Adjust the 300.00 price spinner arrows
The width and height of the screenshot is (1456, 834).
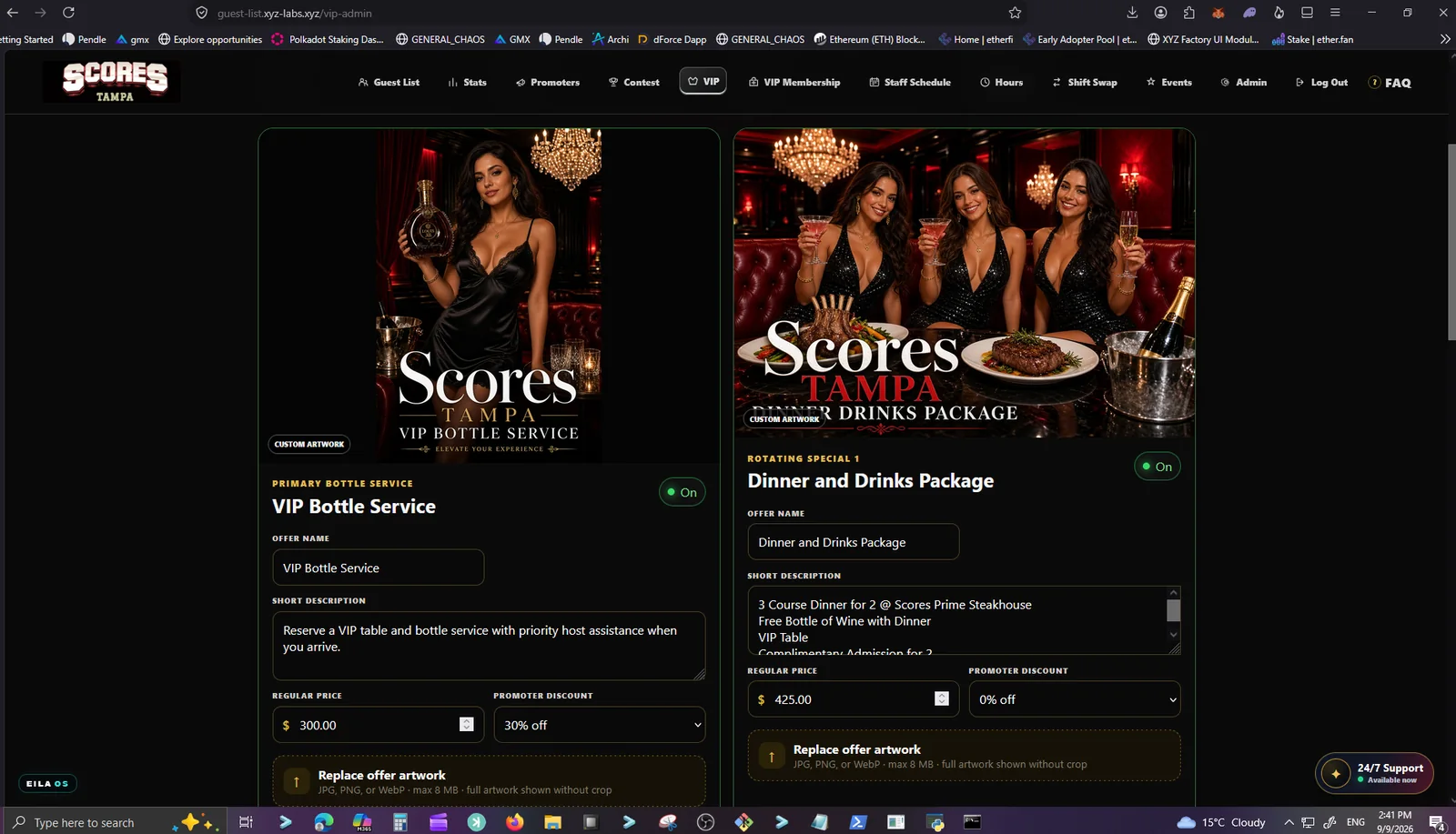(x=466, y=725)
